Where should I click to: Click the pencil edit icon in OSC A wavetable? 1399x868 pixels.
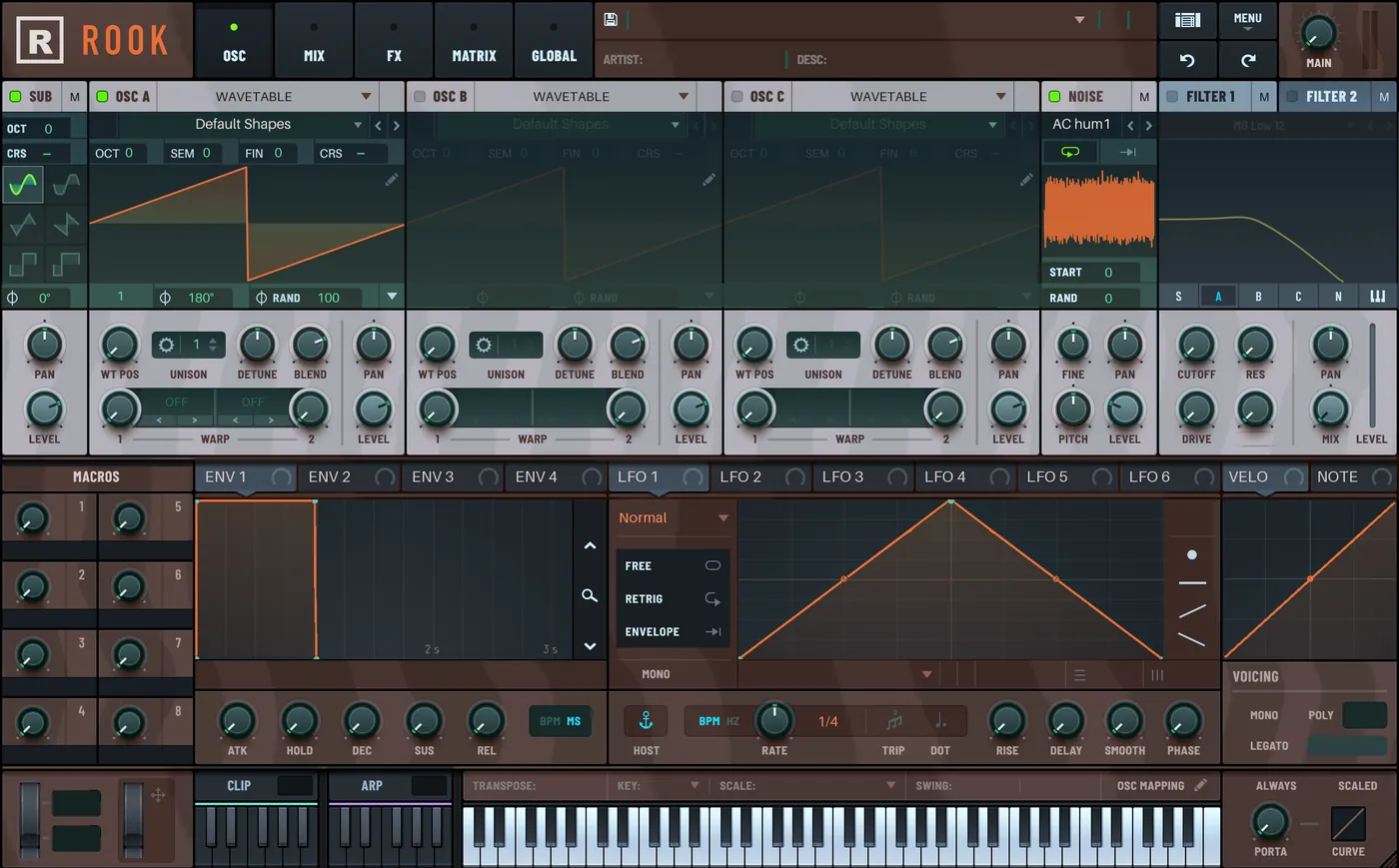pos(391,180)
